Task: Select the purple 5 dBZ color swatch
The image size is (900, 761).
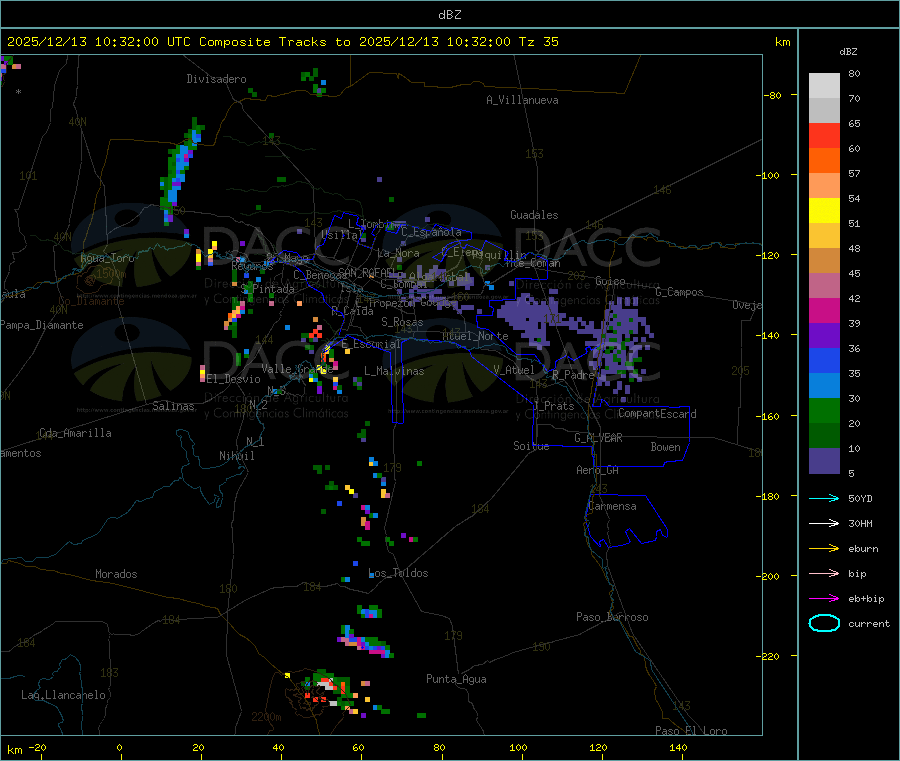Action: (824, 461)
